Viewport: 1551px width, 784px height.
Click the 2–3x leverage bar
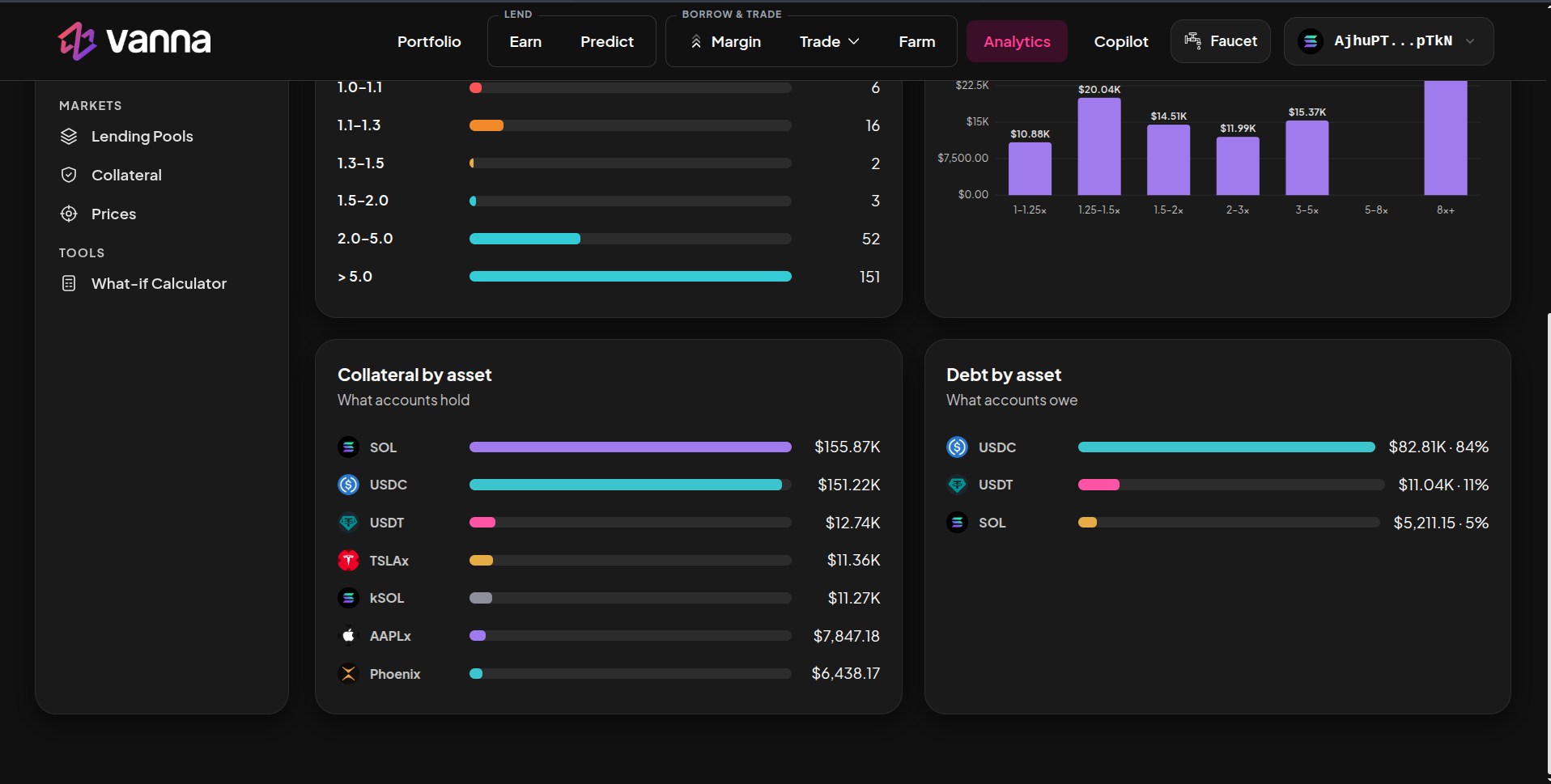click(1238, 166)
